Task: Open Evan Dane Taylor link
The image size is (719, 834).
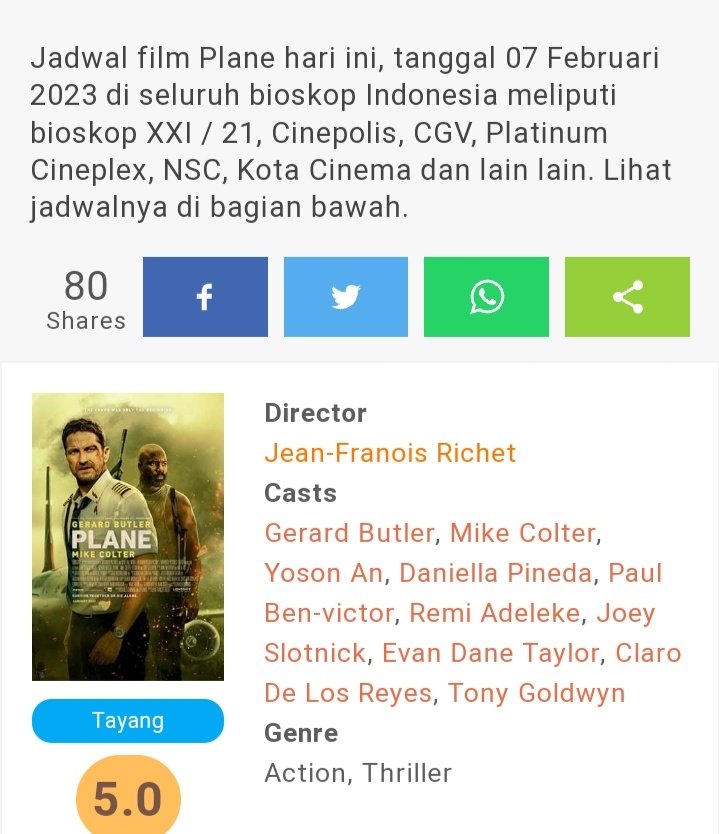Action: tap(491, 653)
